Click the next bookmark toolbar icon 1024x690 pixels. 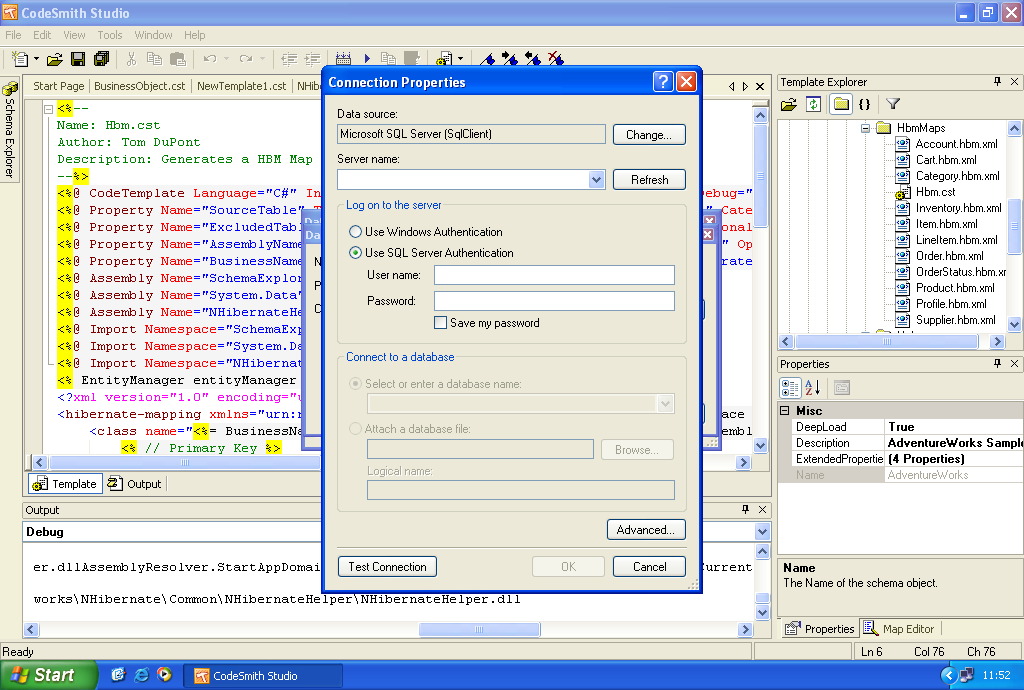(510, 59)
